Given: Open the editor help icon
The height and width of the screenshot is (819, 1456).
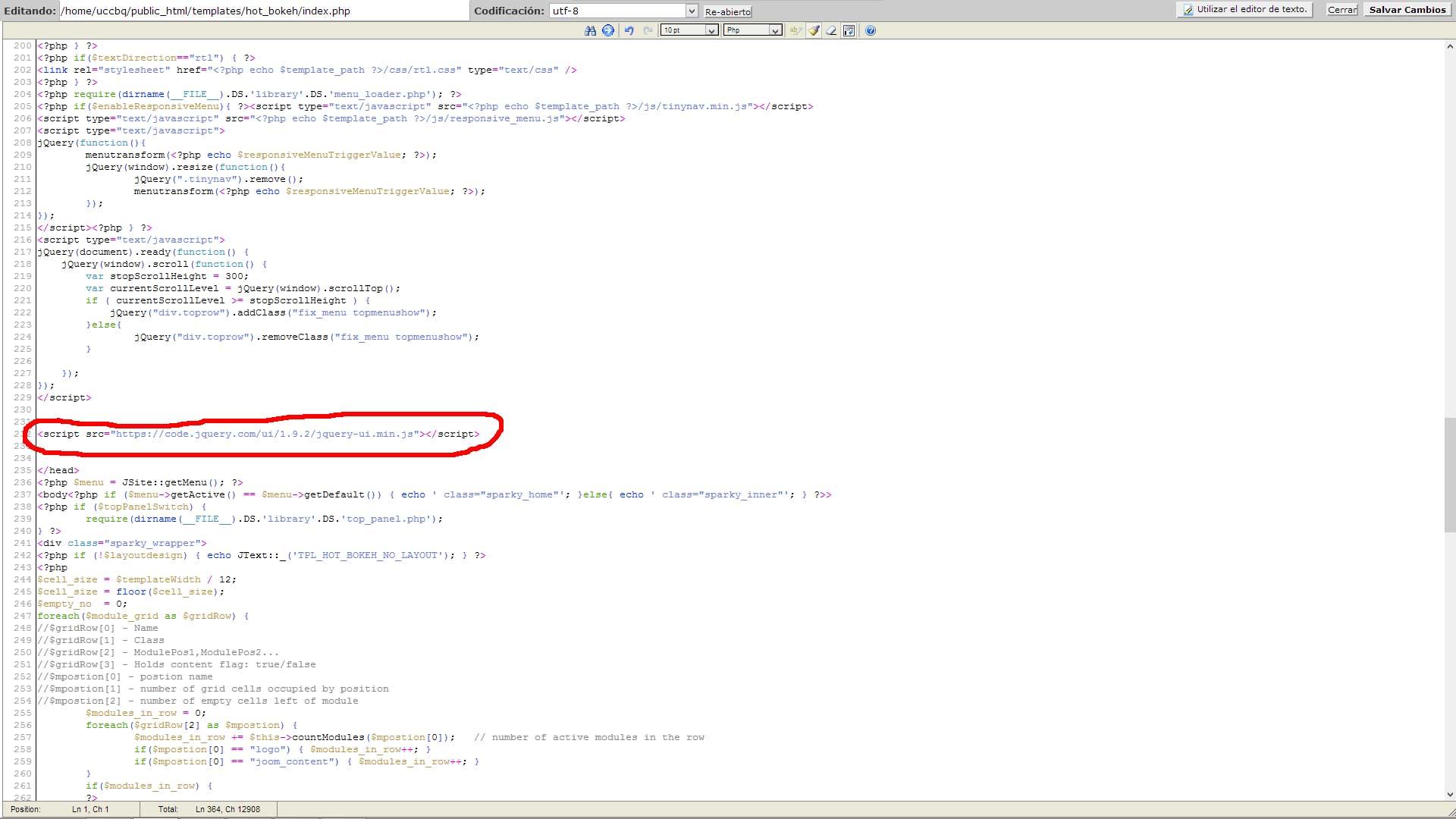Looking at the screenshot, I should coord(871,30).
